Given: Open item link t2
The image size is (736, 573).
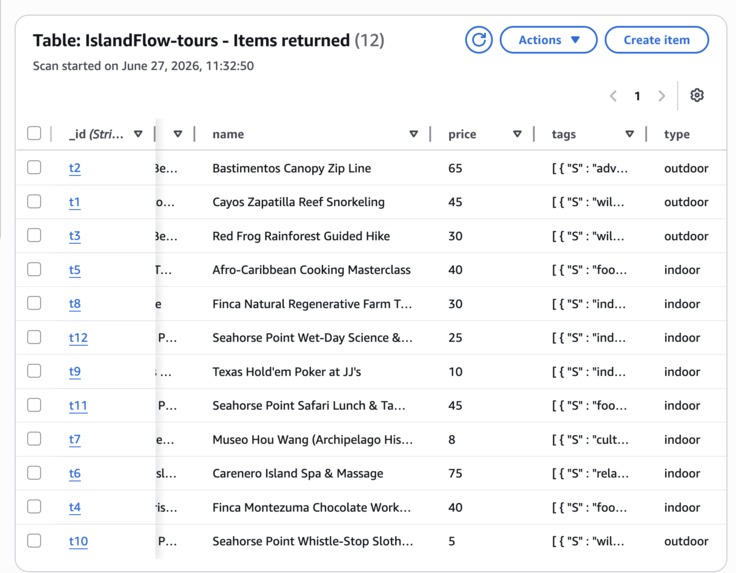Looking at the screenshot, I should pos(75,168).
